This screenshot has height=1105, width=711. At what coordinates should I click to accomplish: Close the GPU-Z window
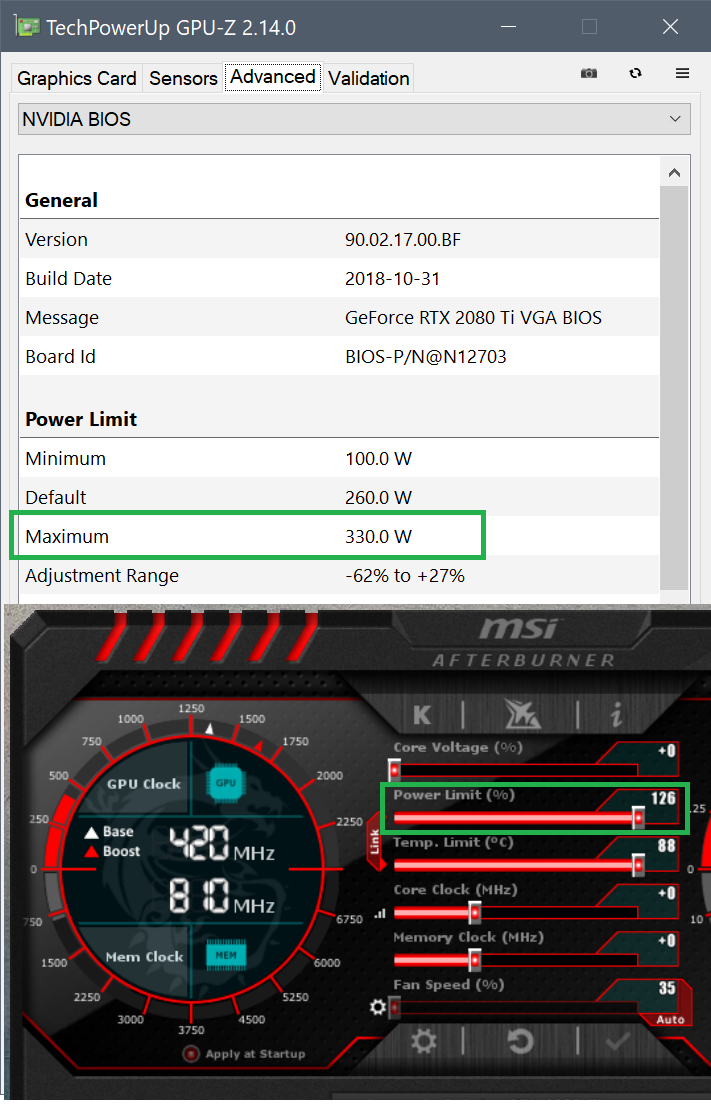[x=670, y=27]
